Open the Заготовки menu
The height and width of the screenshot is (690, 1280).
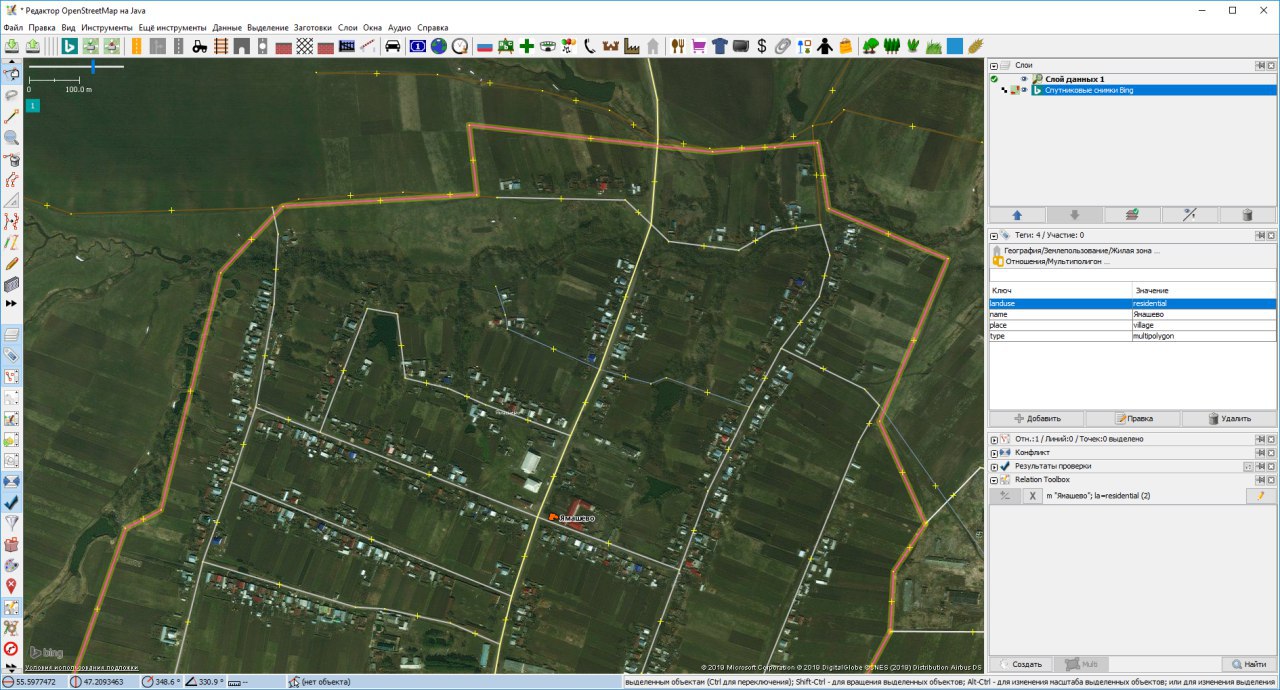coord(314,28)
